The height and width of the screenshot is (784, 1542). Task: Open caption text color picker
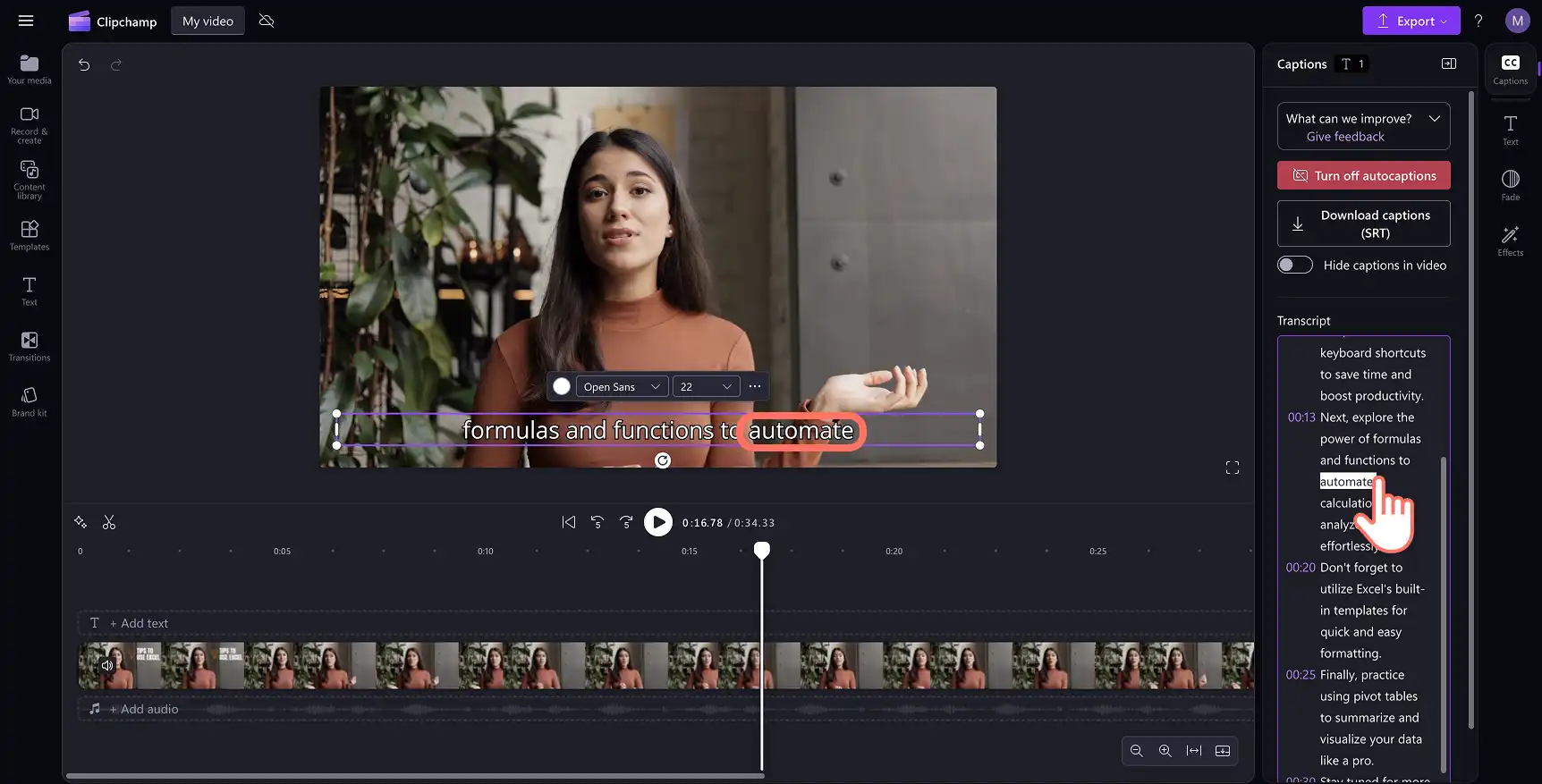click(561, 386)
